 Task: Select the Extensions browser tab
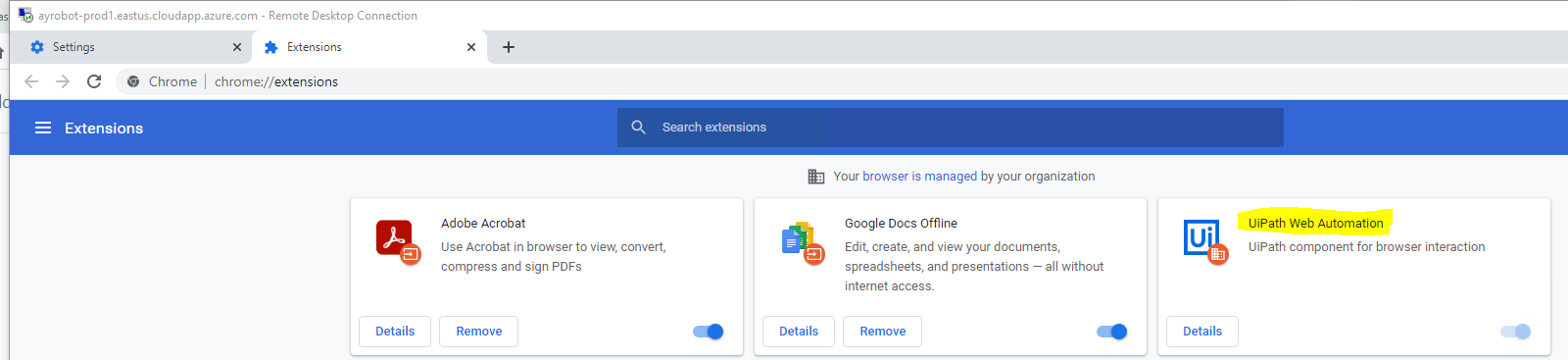point(369,47)
